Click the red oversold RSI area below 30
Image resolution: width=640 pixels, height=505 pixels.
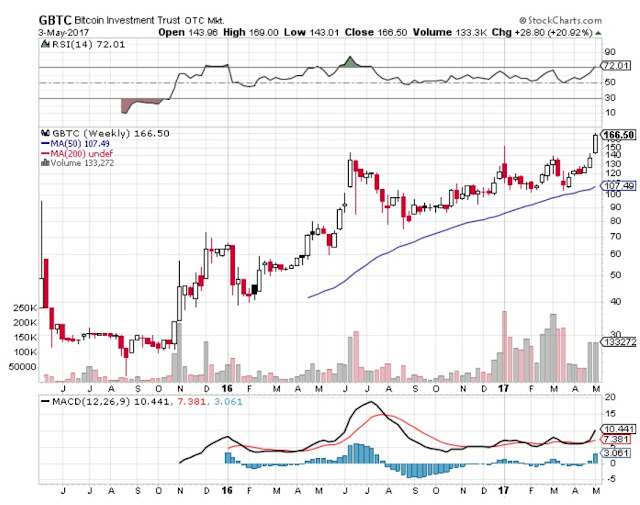[x=141, y=105]
